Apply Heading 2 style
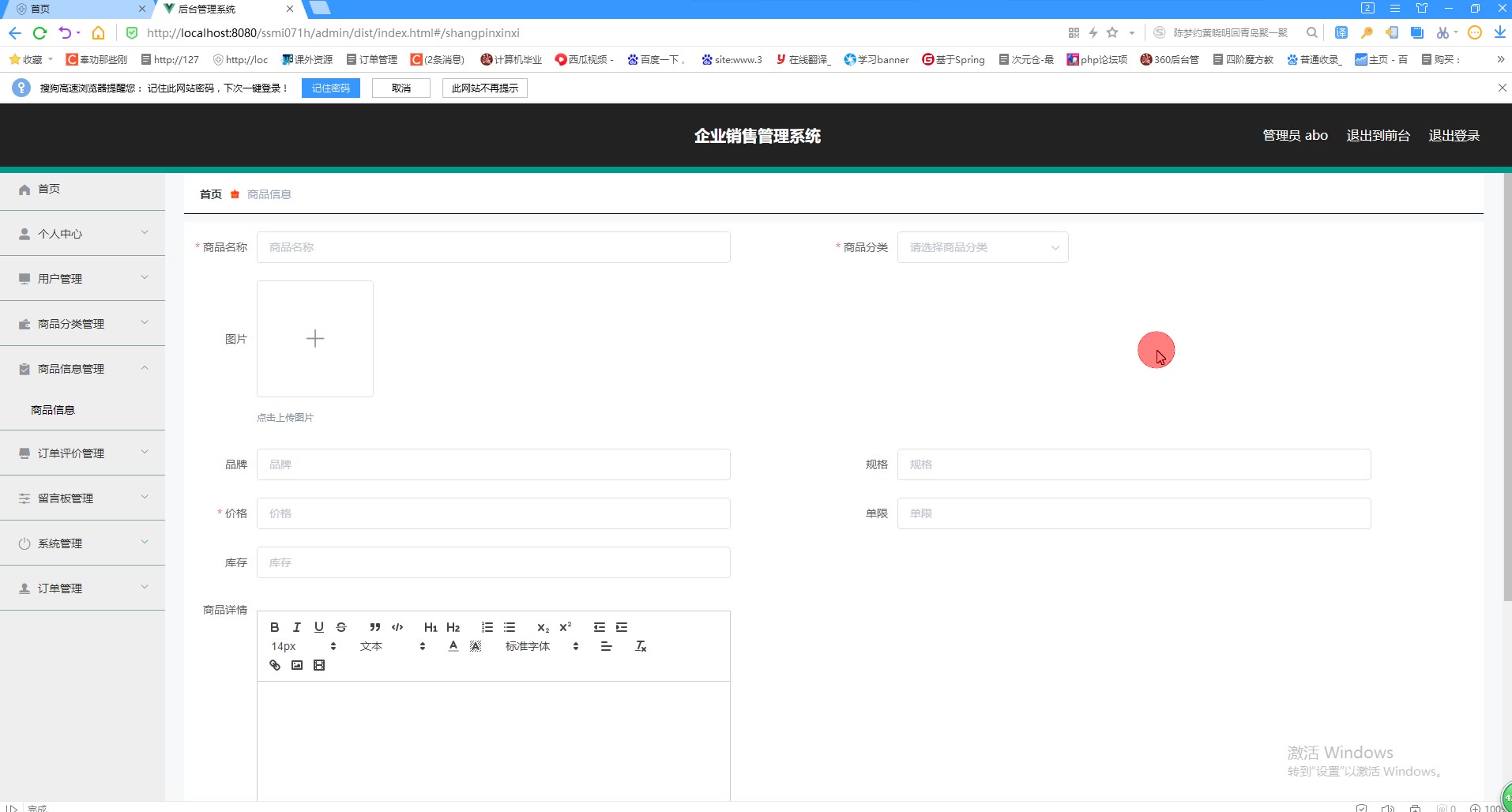Image resolution: width=1512 pixels, height=812 pixels. click(453, 627)
